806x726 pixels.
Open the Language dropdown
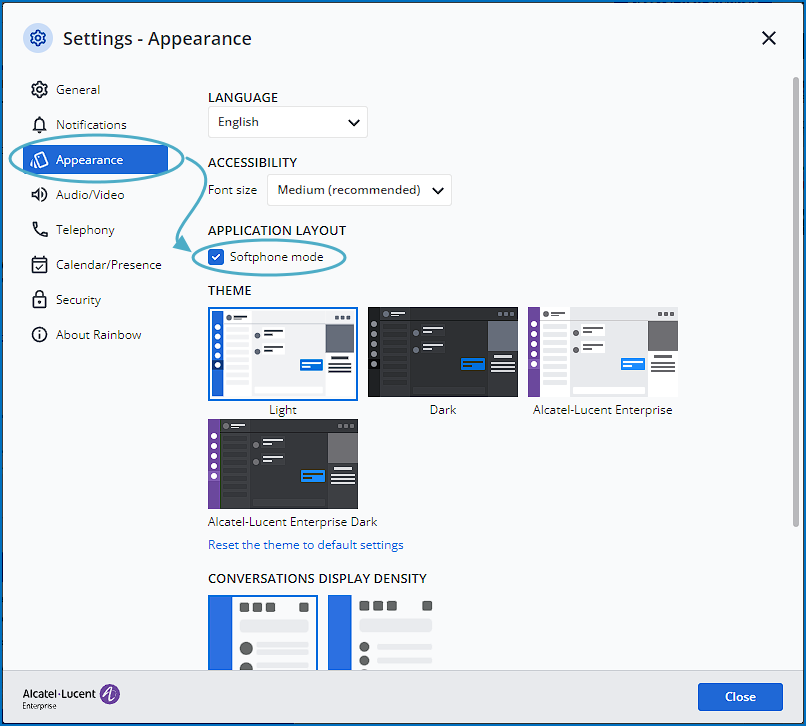[x=288, y=122]
